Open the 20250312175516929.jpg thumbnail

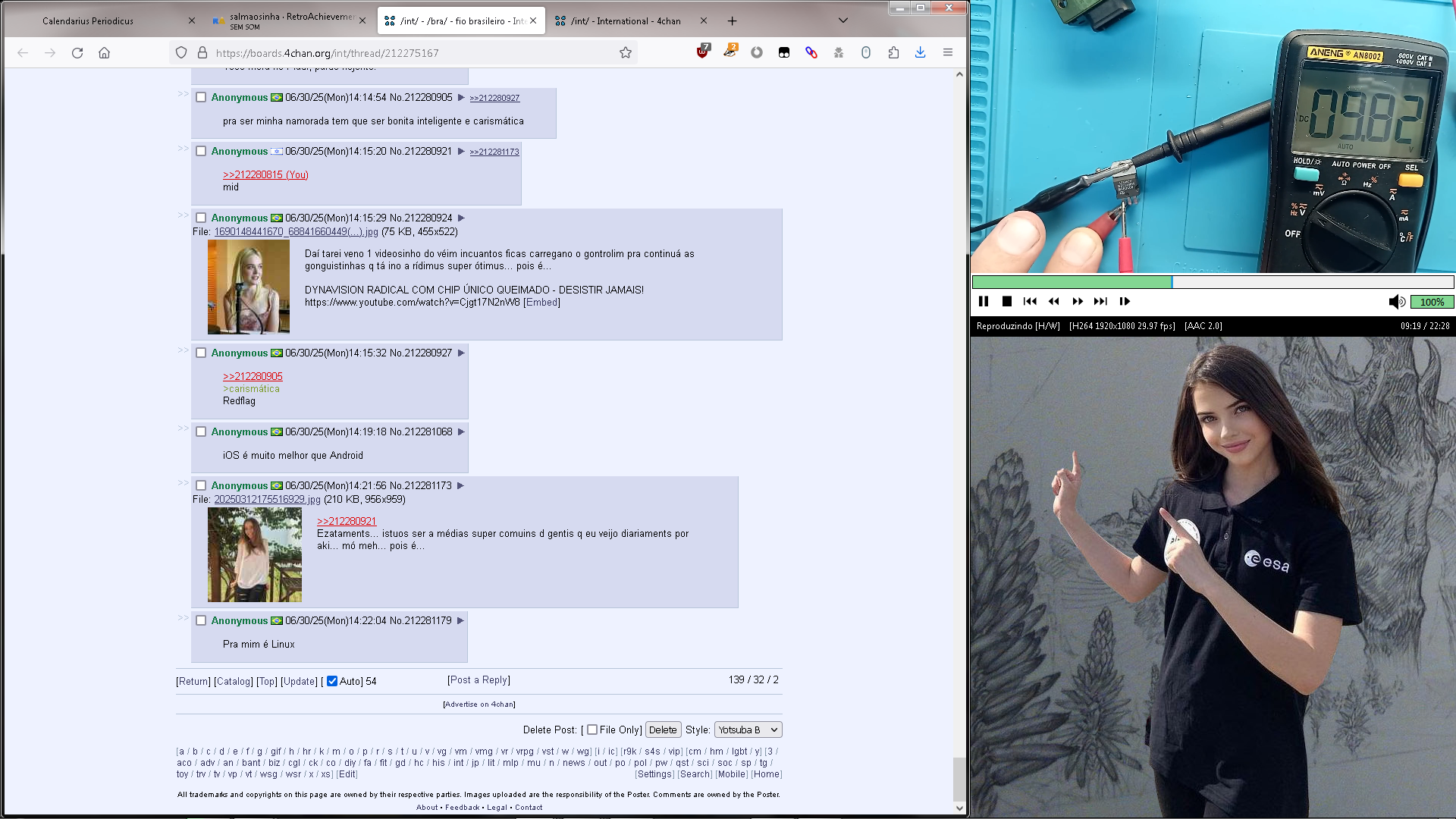coord(255,554)
